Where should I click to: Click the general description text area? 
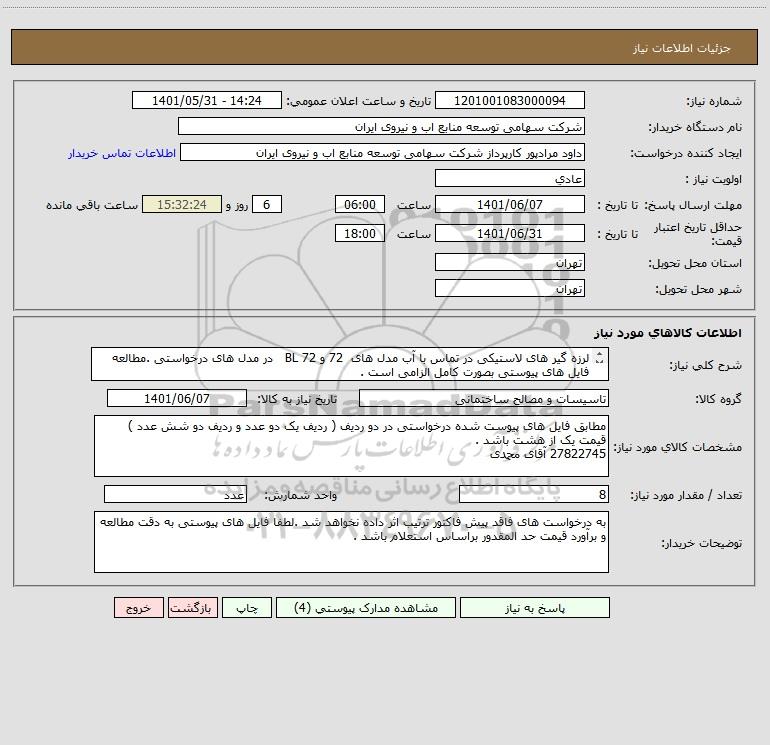350,364
